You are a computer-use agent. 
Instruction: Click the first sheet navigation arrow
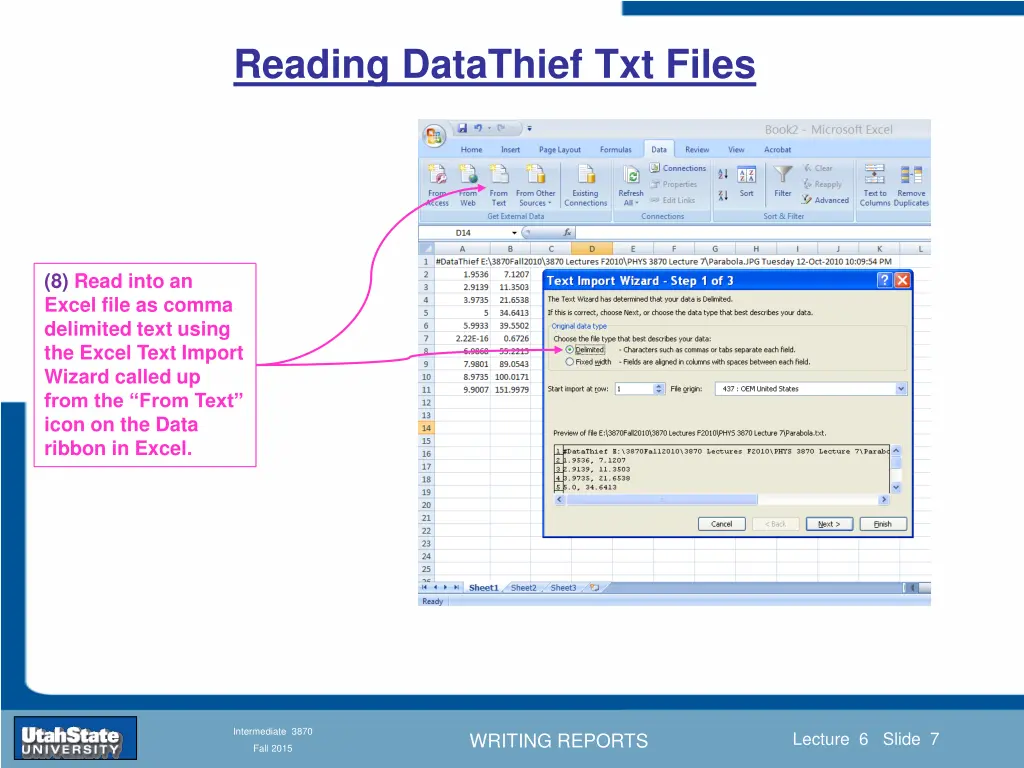pyautogui.click(x=424, y=588)
